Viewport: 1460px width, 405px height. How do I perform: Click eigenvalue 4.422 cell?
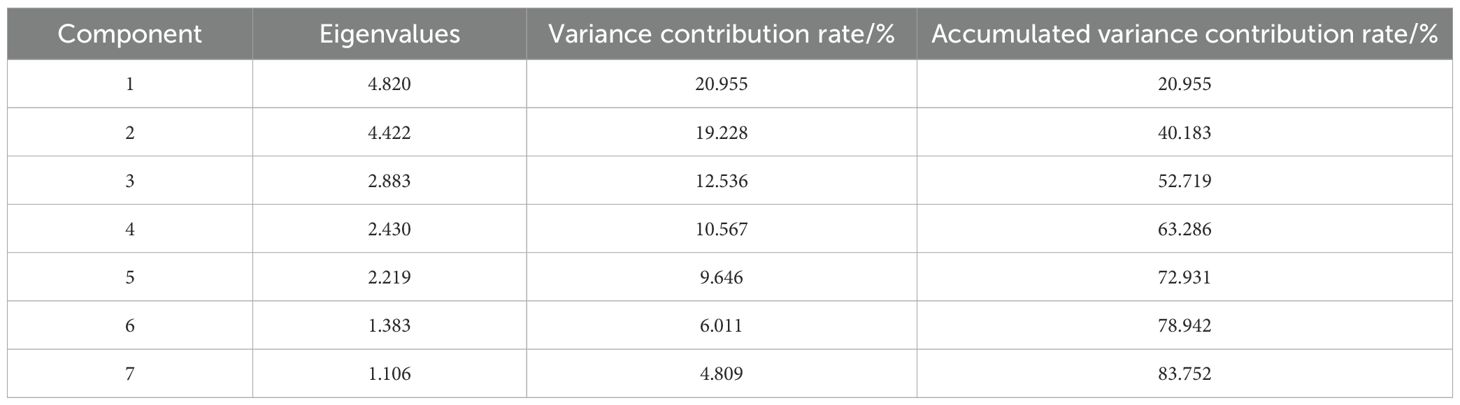389,132
